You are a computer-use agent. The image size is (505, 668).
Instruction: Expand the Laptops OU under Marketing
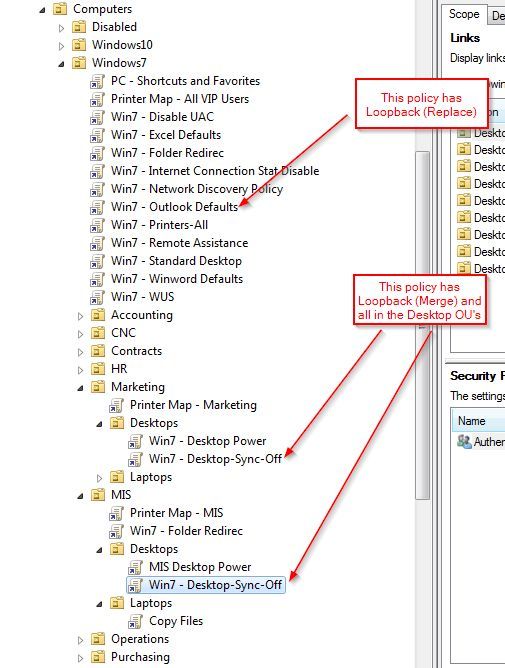tap(99, 478)
